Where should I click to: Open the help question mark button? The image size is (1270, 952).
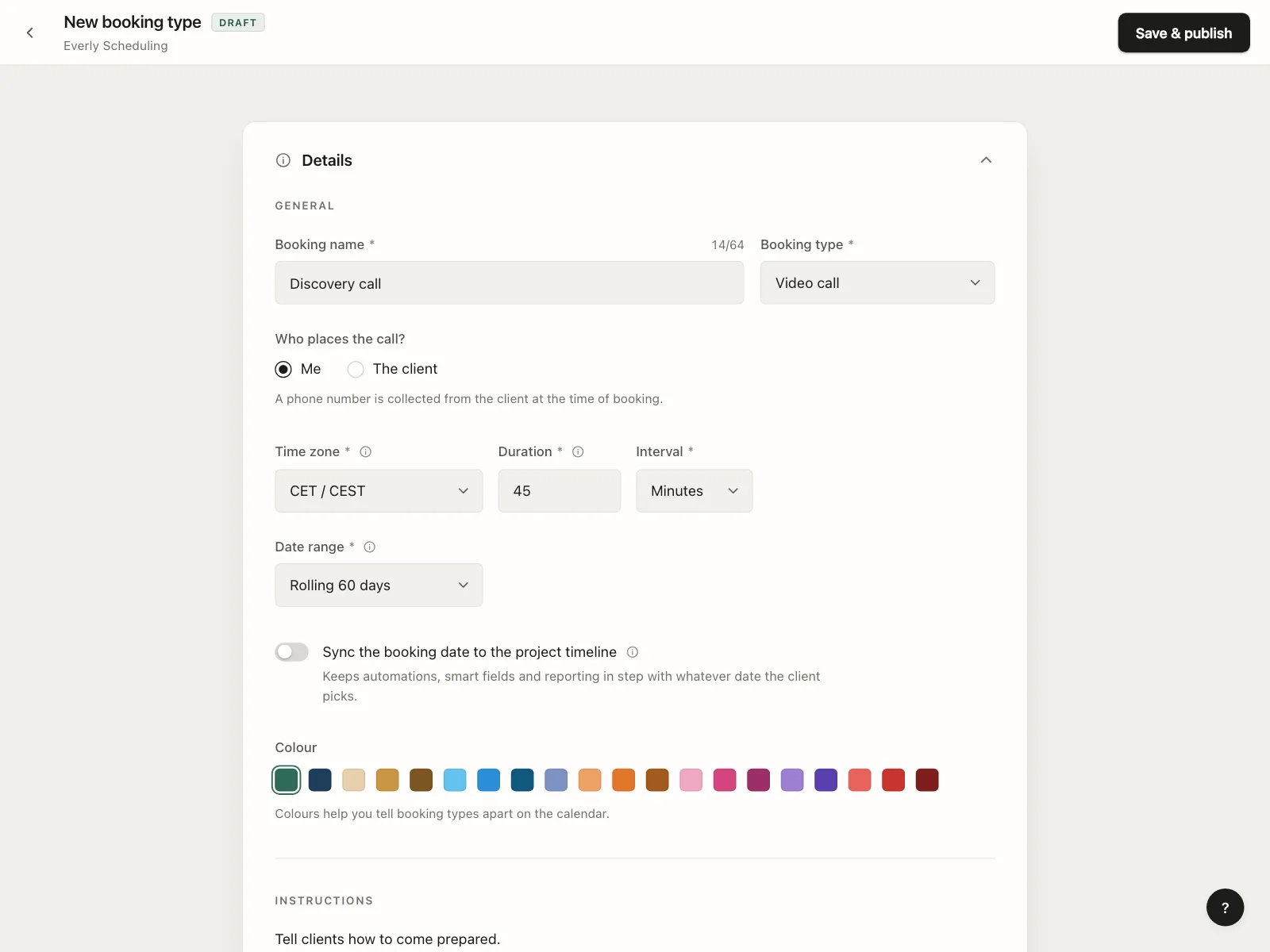[x=1225, y=907]
